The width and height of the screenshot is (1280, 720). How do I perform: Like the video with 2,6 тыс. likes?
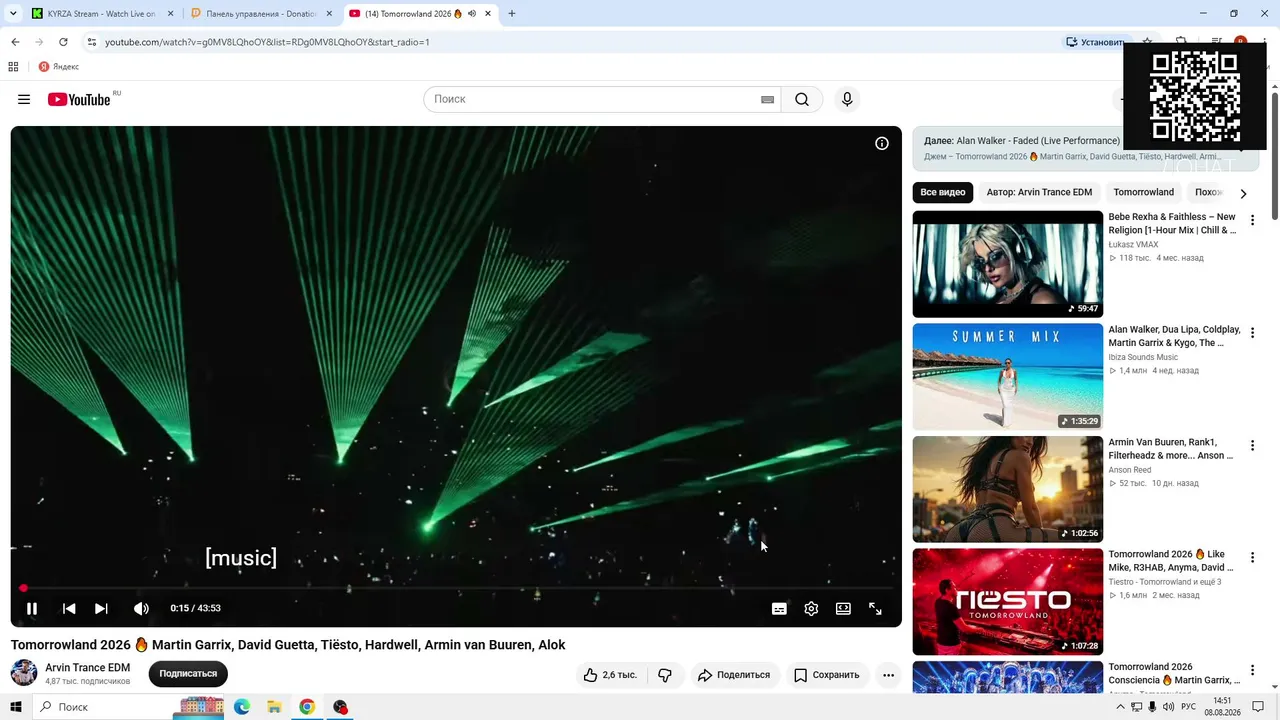click(610, 675)
